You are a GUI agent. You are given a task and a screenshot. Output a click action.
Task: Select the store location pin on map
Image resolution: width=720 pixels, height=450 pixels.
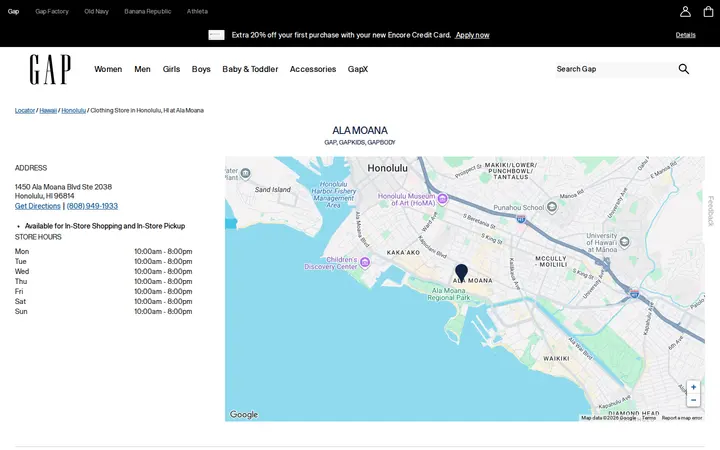click(x=461, y=273)
